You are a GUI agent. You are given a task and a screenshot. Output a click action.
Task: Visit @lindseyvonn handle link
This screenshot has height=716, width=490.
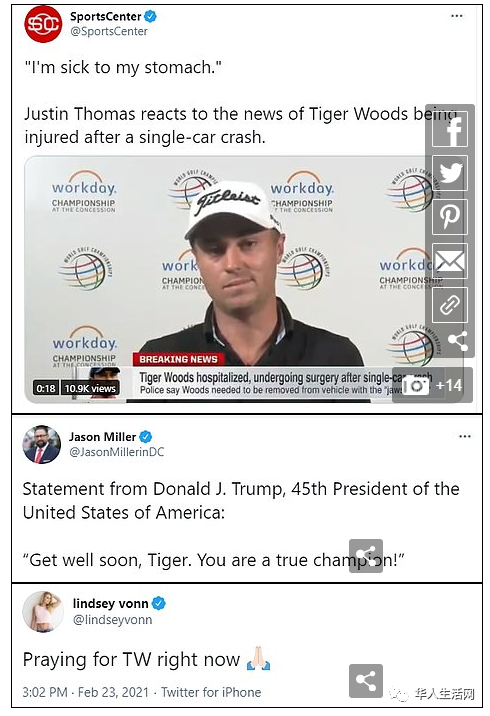tap(112, 620)
